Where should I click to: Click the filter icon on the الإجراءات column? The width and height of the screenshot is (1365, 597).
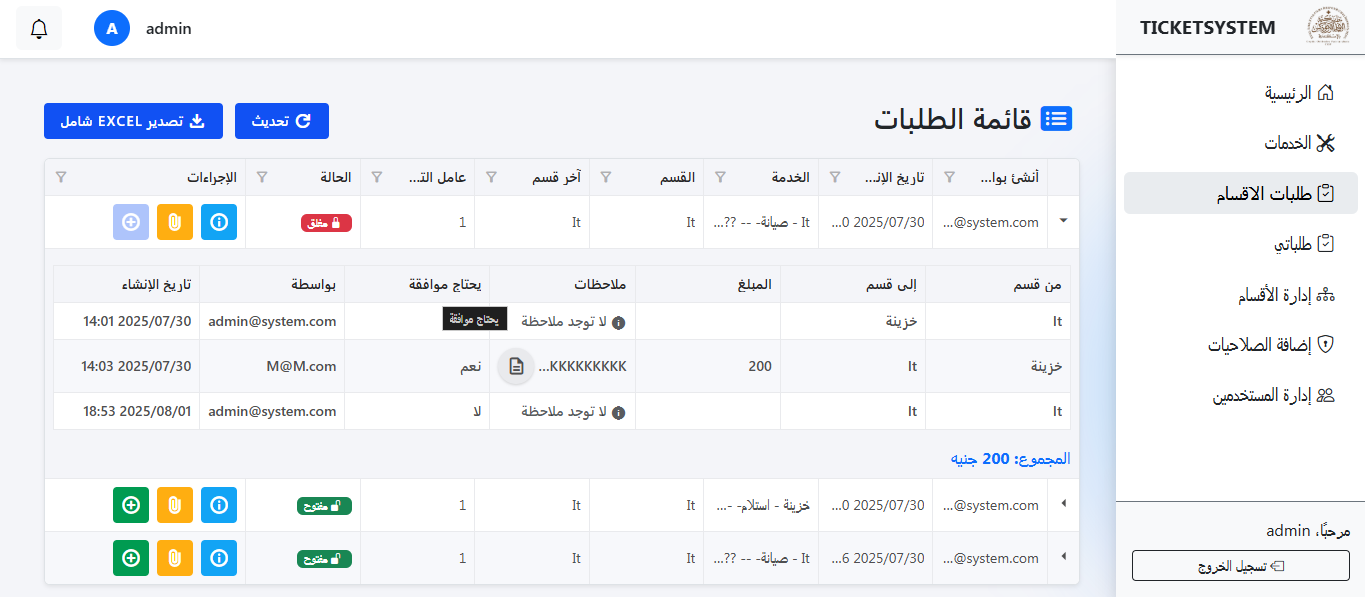62,177
